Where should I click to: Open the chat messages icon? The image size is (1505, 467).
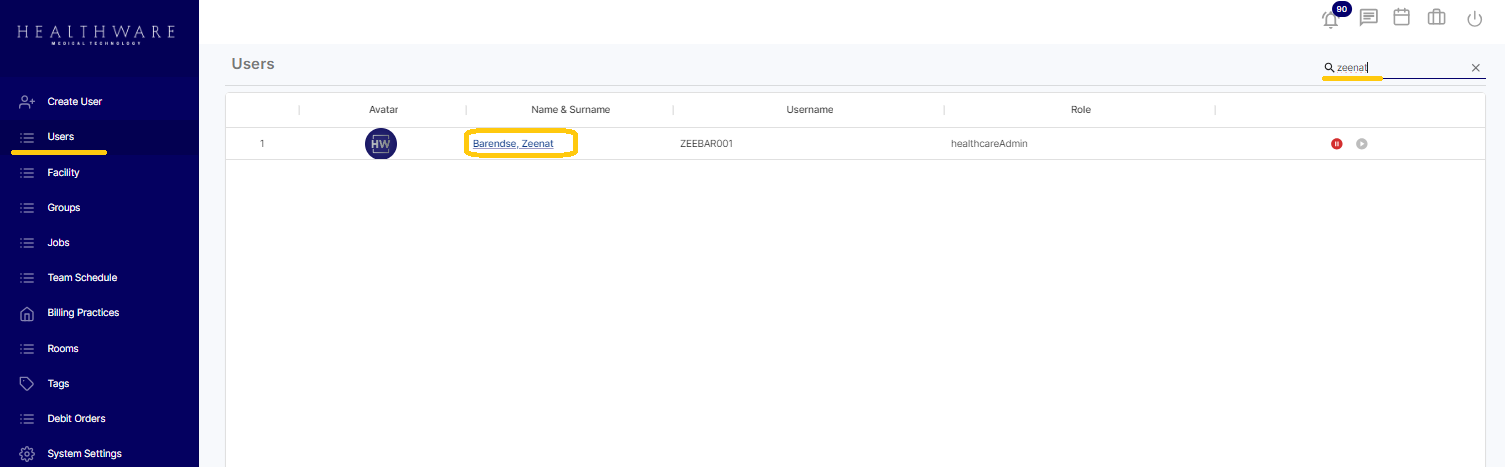pos(1368,18)
